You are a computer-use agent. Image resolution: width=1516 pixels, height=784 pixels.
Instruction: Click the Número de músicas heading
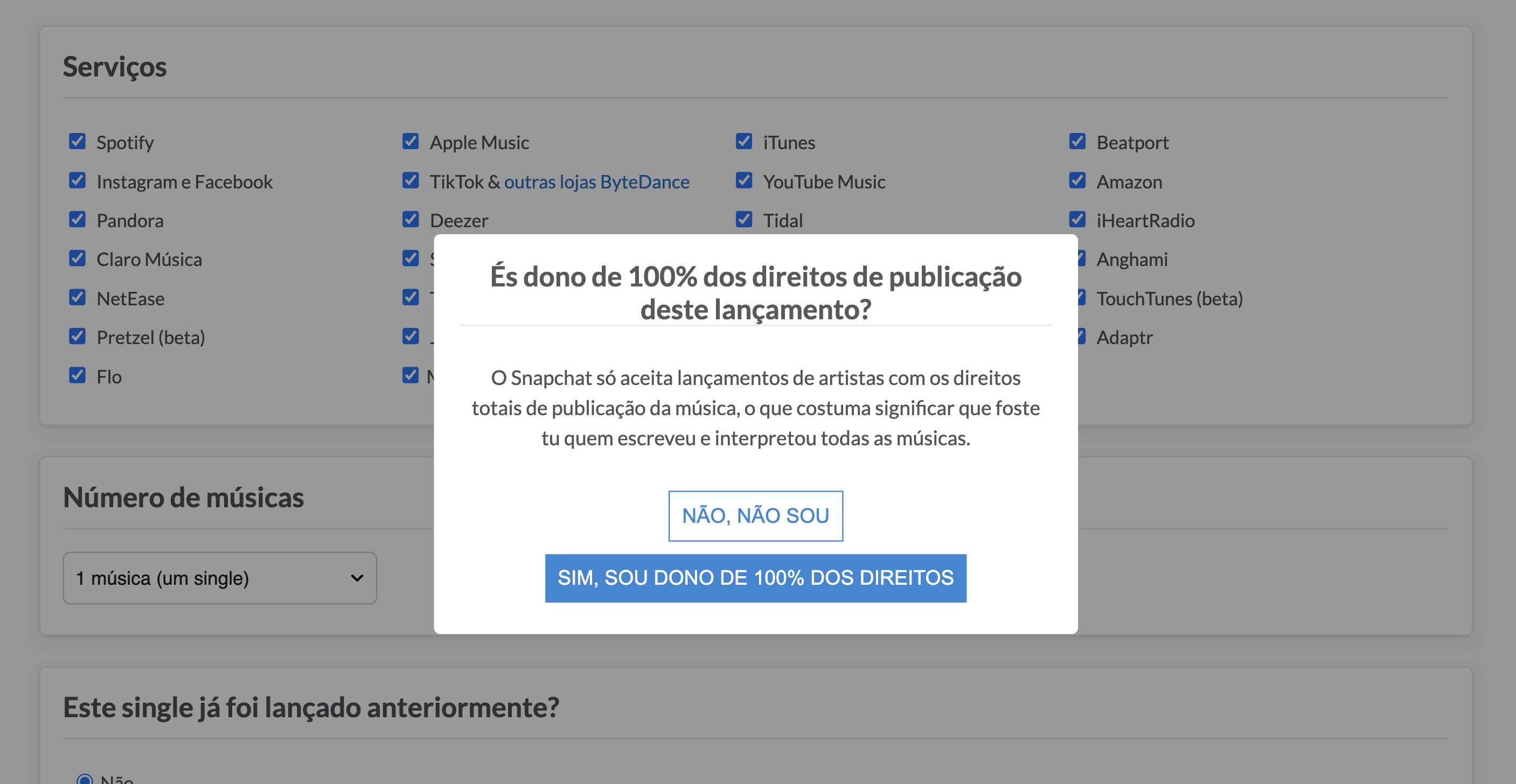pos(184,498)
